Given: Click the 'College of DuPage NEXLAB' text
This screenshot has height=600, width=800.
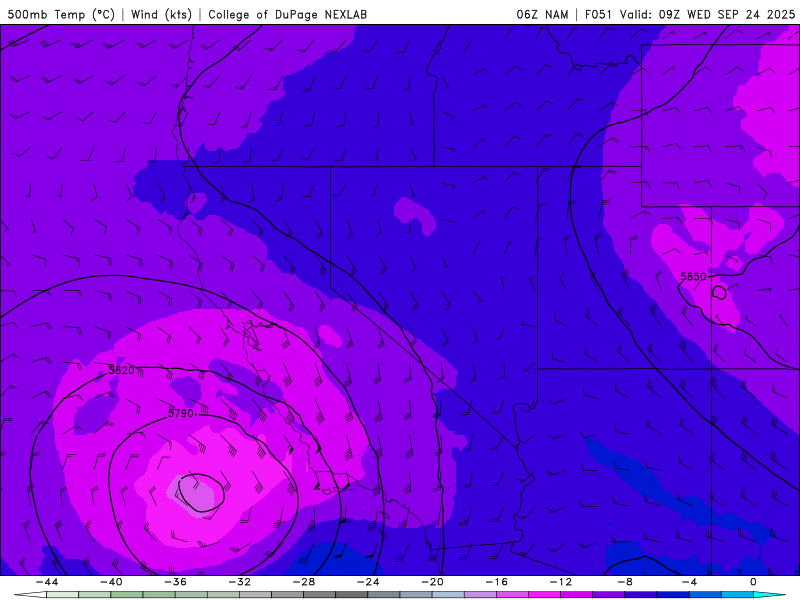Looking at the screenshot, I should pos(287,14).
